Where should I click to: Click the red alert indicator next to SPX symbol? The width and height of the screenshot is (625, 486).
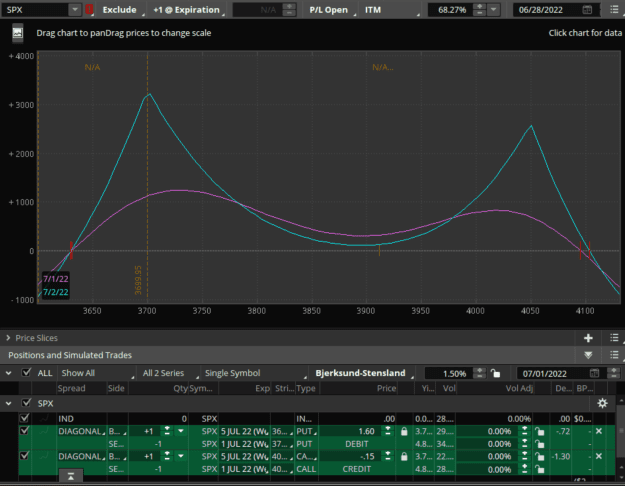(89, 10)
